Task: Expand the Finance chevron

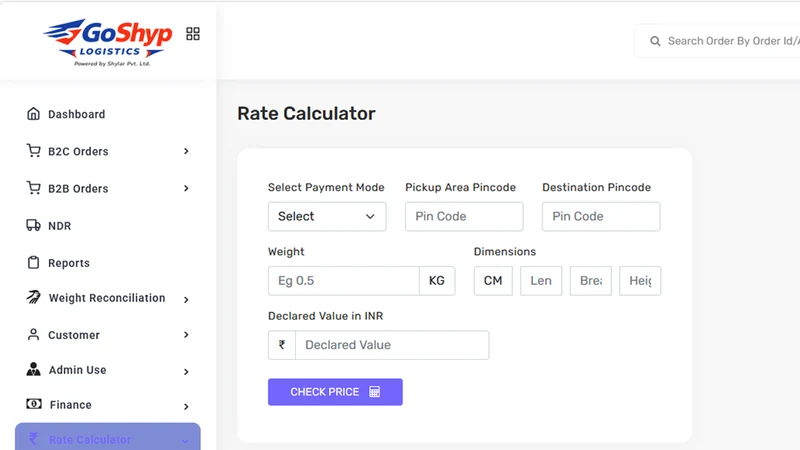Action: pyautogui.click(x=186, y=407)
